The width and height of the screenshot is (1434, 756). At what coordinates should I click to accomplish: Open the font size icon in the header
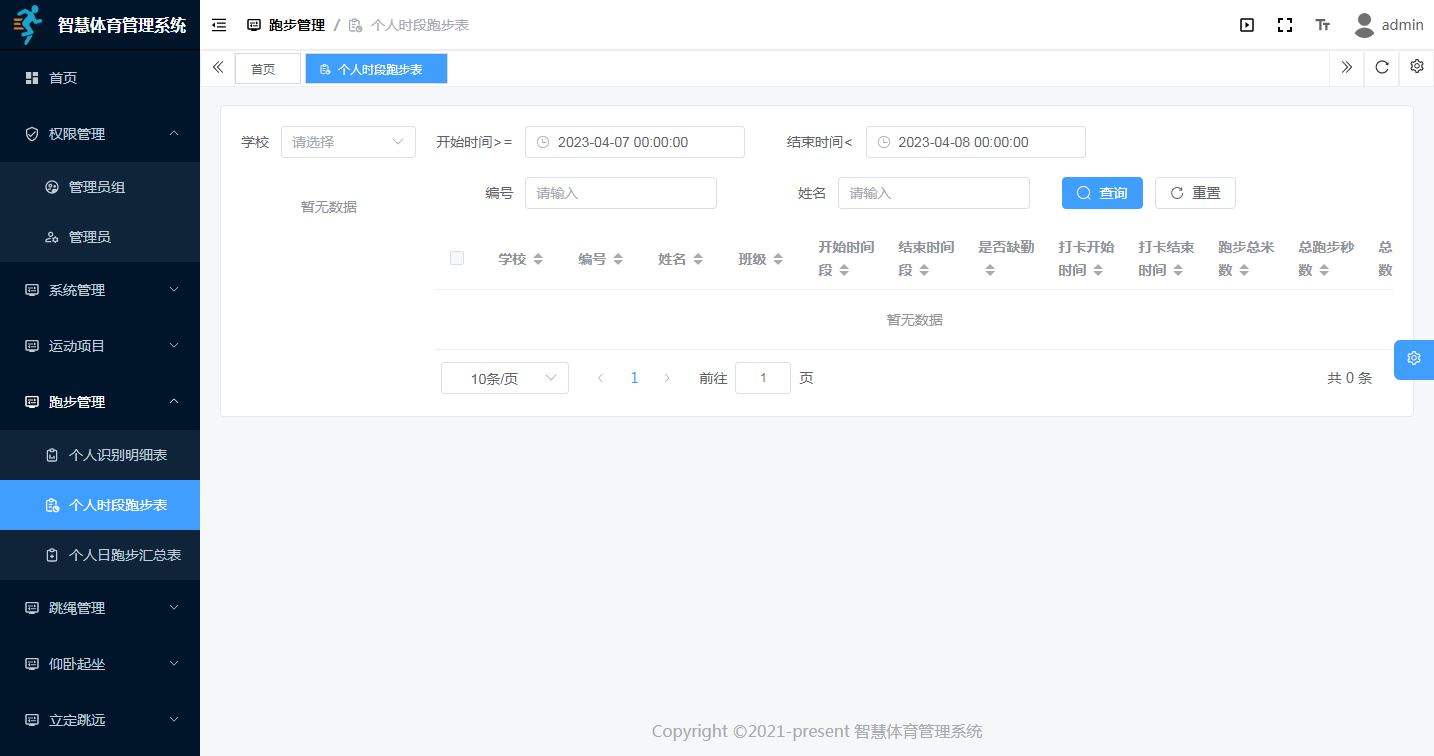1322,25
